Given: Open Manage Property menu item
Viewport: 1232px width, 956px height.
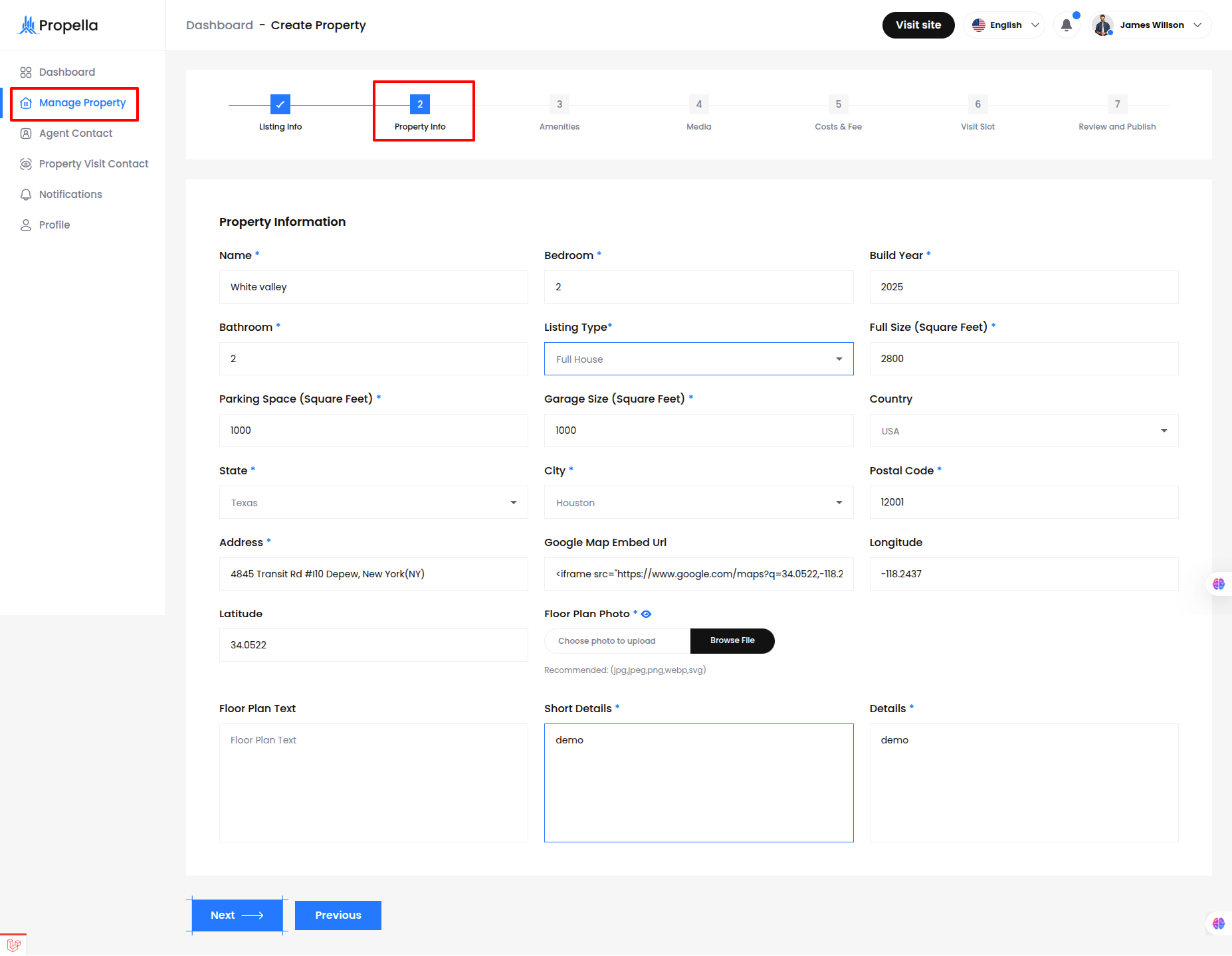Looking at the screenshot, I should [x=82, y=103].
